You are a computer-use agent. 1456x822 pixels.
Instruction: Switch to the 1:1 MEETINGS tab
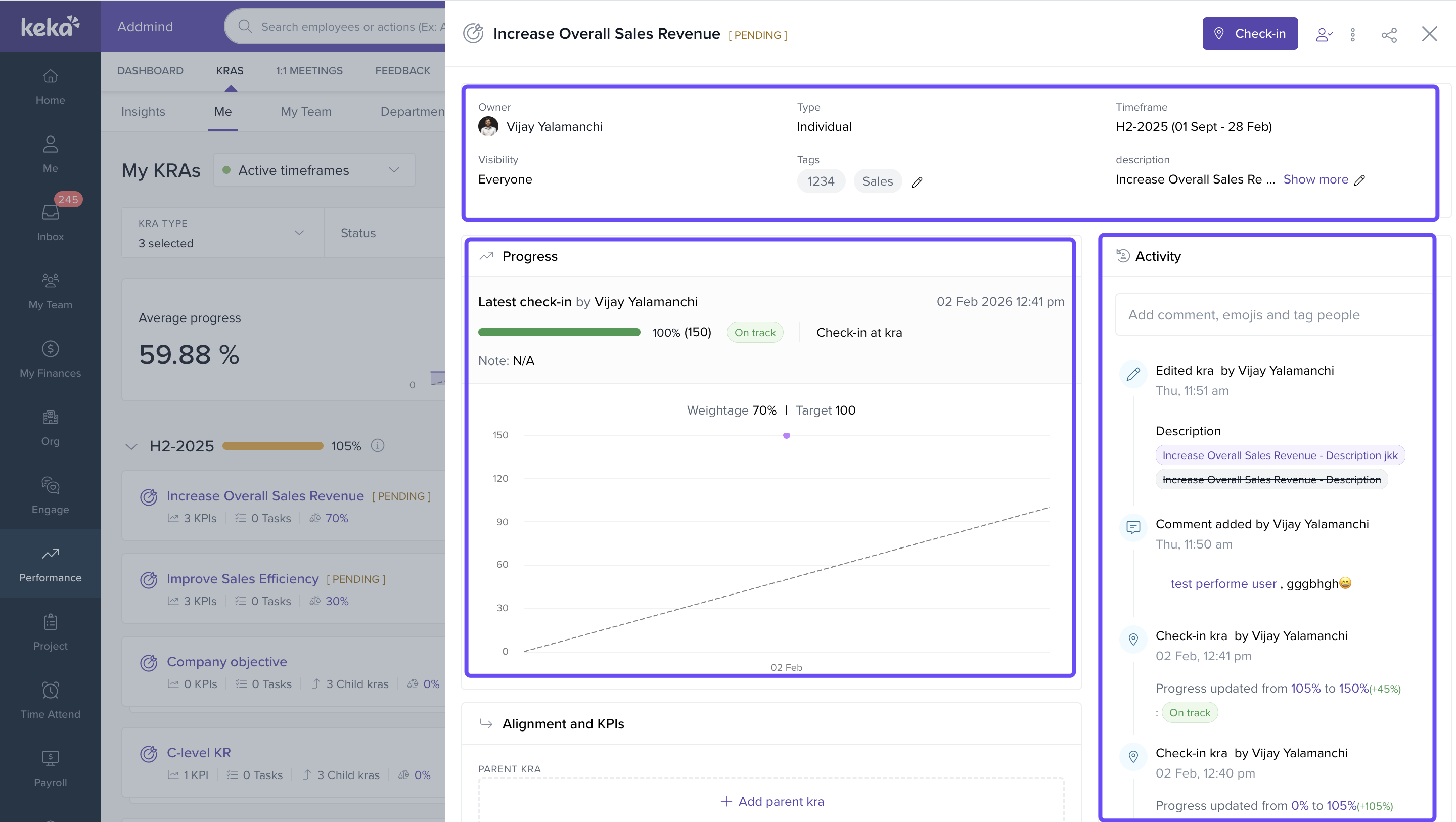coord(309,71)
